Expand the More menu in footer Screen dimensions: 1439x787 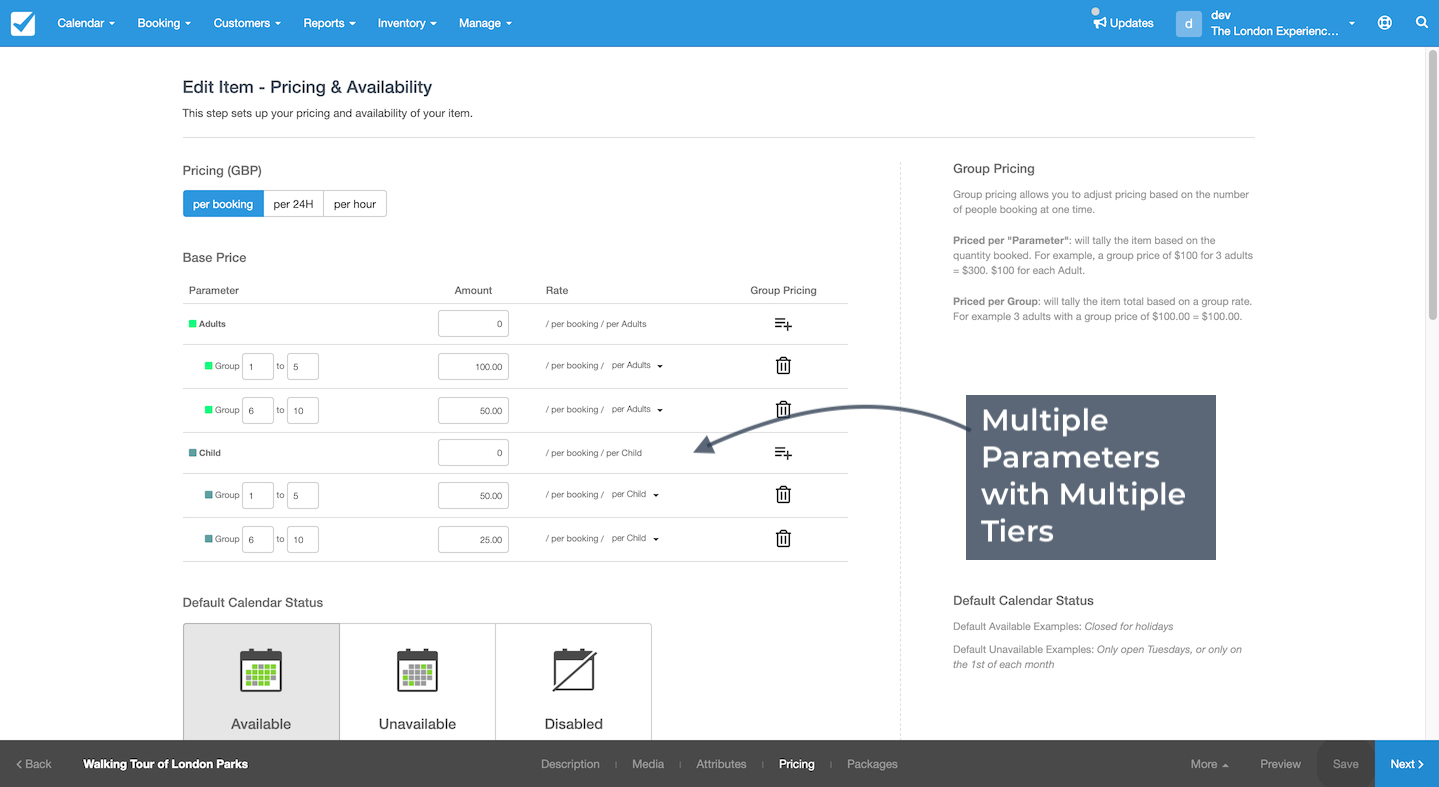pyautogui.click(x=1209, y=764)
